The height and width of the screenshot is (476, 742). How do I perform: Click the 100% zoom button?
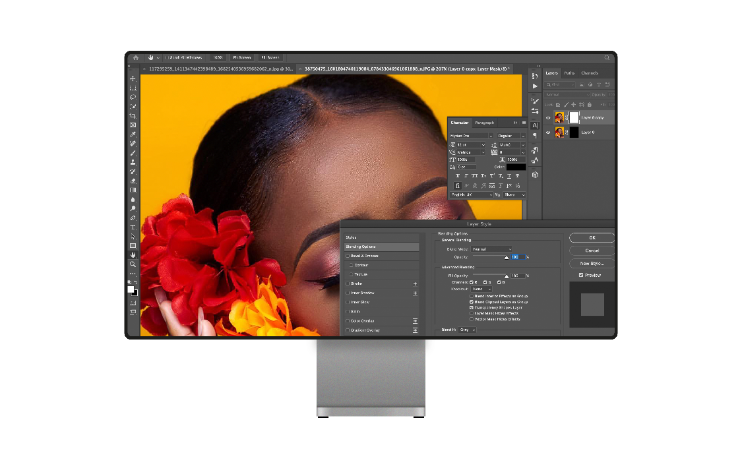coord(218,58)
